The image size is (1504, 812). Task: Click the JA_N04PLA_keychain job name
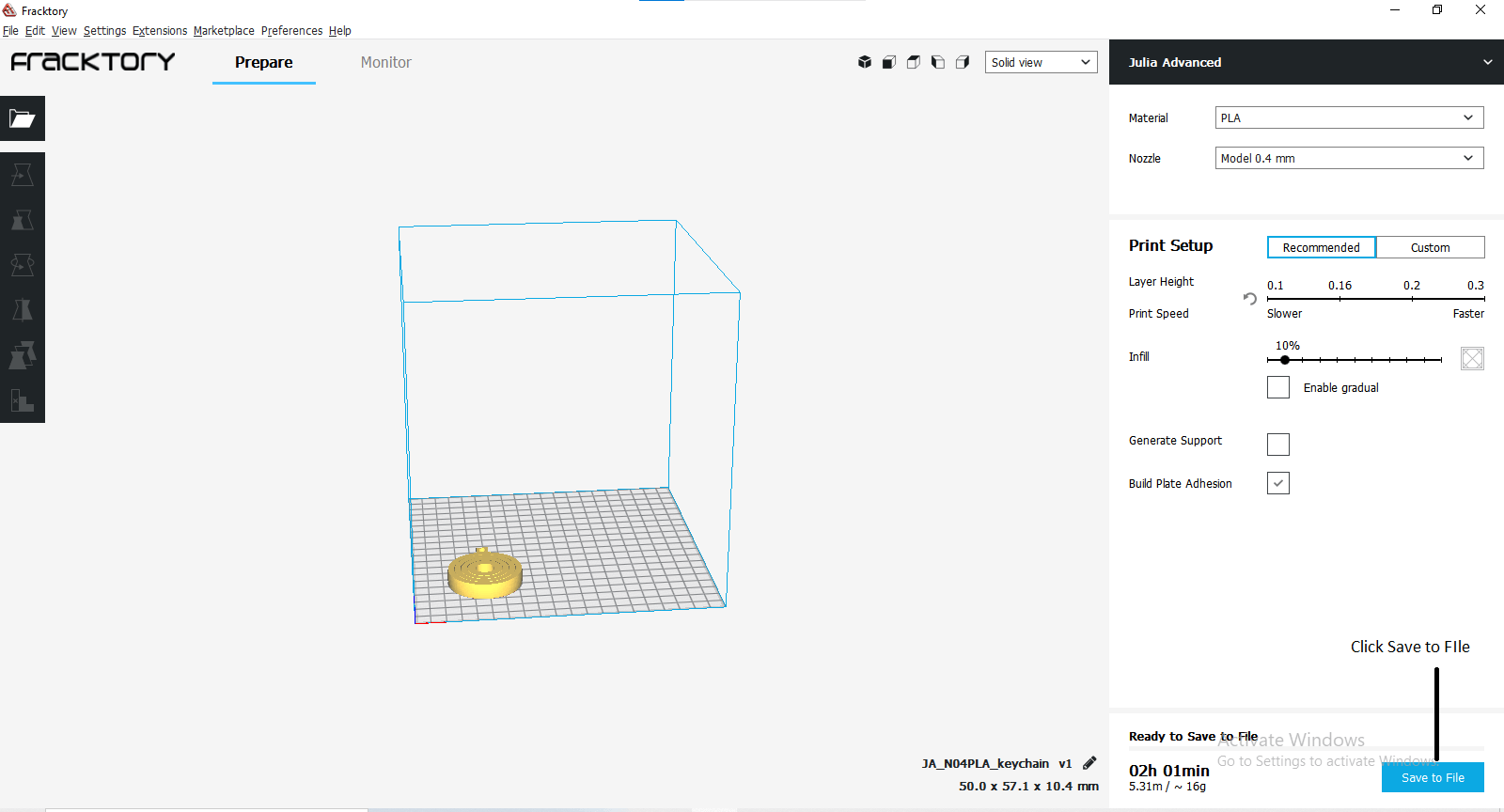pos(985,763)
